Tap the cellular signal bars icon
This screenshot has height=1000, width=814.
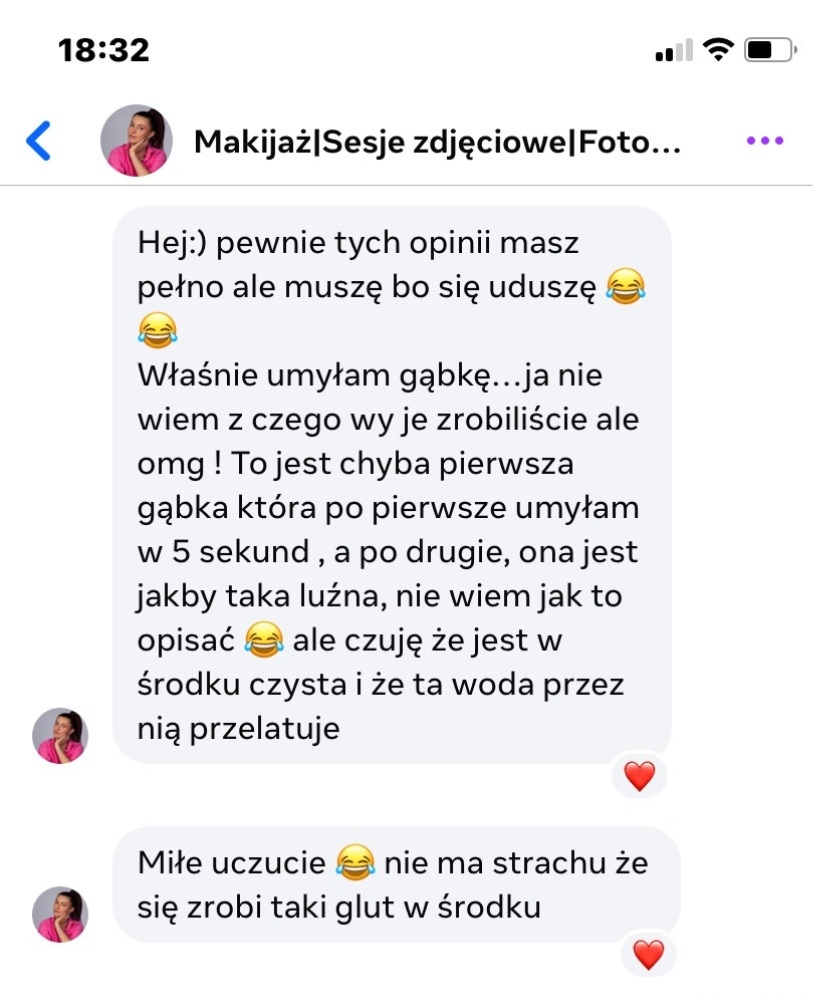click(674, 50)
